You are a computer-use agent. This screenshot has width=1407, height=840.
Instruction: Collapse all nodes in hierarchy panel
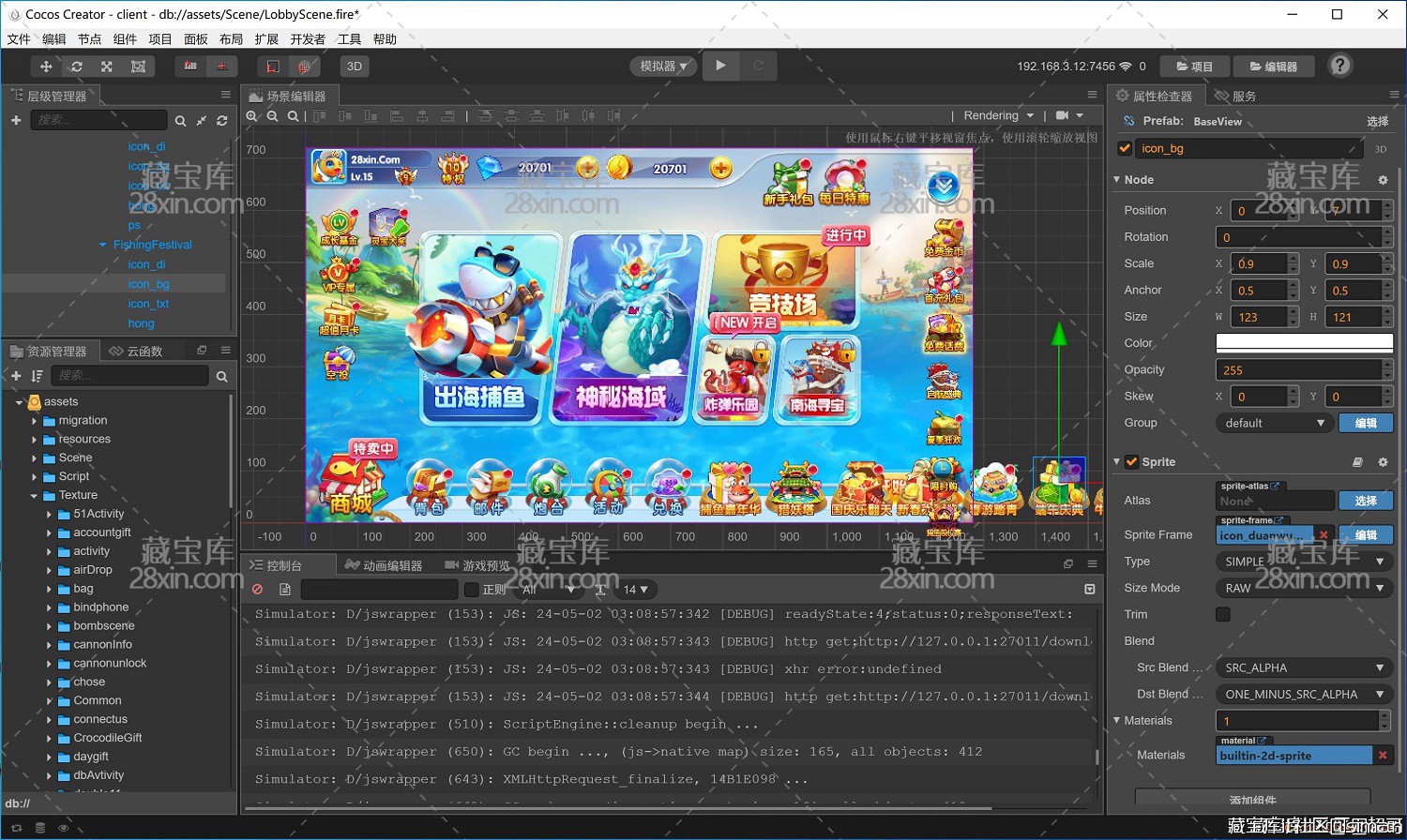click(201, 120)
